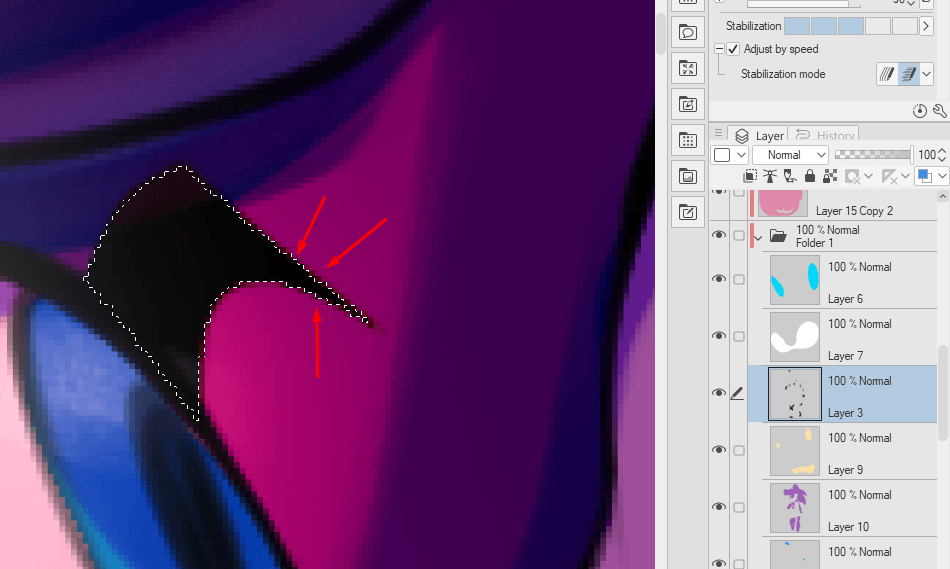The width and height of the screenshot is (950, 569).
Task: Select the highlighted second stabilization mode icon
Action: click(909, 74)
